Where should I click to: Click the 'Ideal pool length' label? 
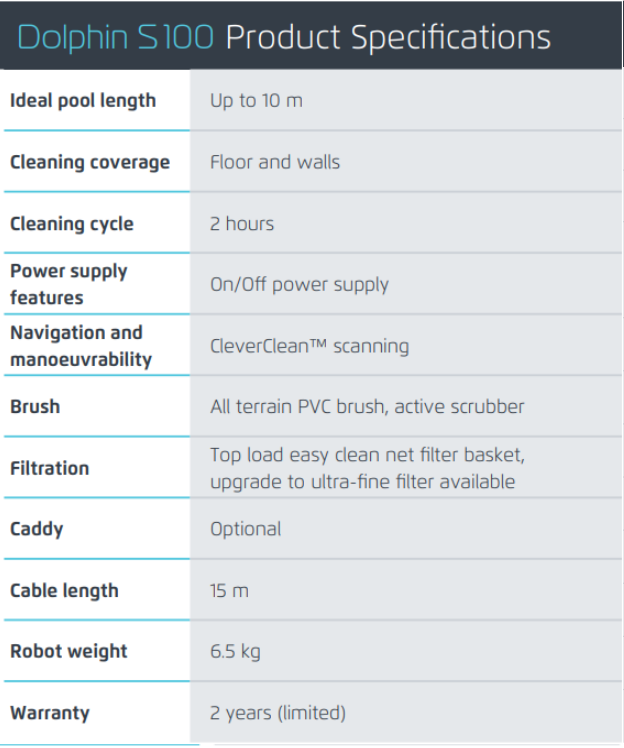[83, 100]
